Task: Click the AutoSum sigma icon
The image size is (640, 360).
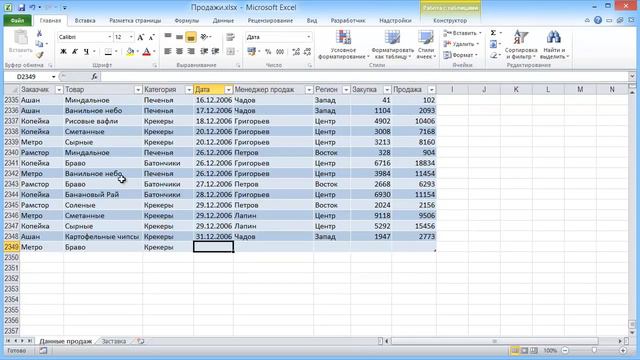Action: 493,33
